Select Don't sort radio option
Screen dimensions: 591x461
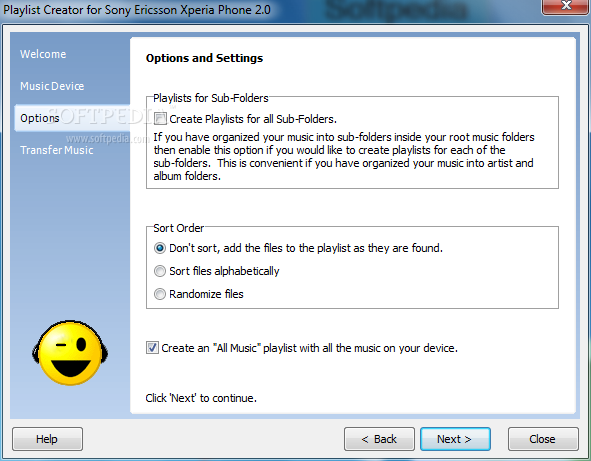[160, 248]
